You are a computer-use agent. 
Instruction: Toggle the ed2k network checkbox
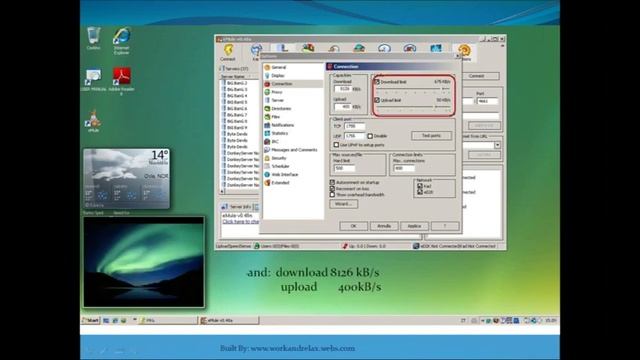(x=420, y=192)
